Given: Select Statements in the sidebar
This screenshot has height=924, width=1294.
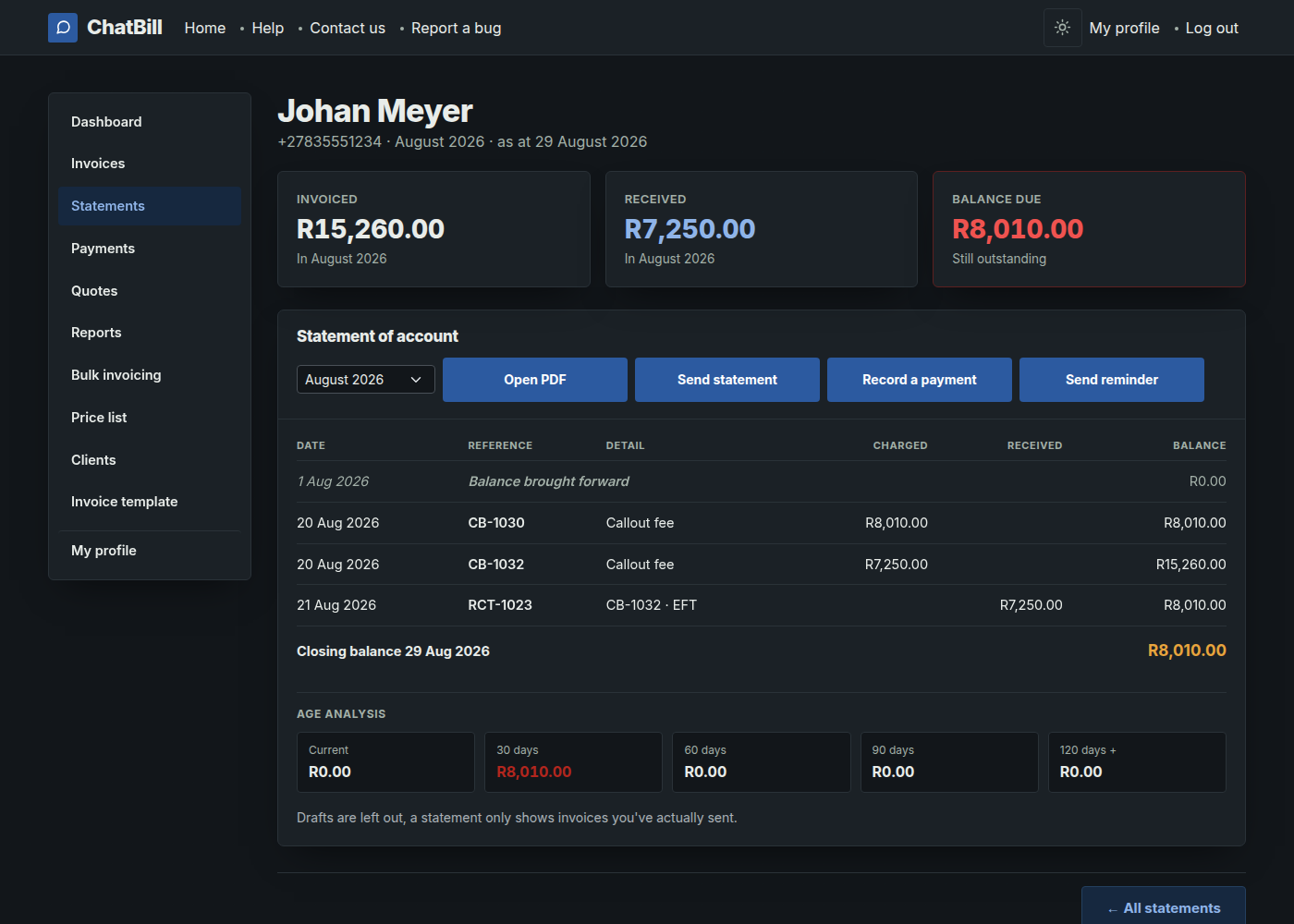Looking at the screenshot, I should tap(150, 206).
